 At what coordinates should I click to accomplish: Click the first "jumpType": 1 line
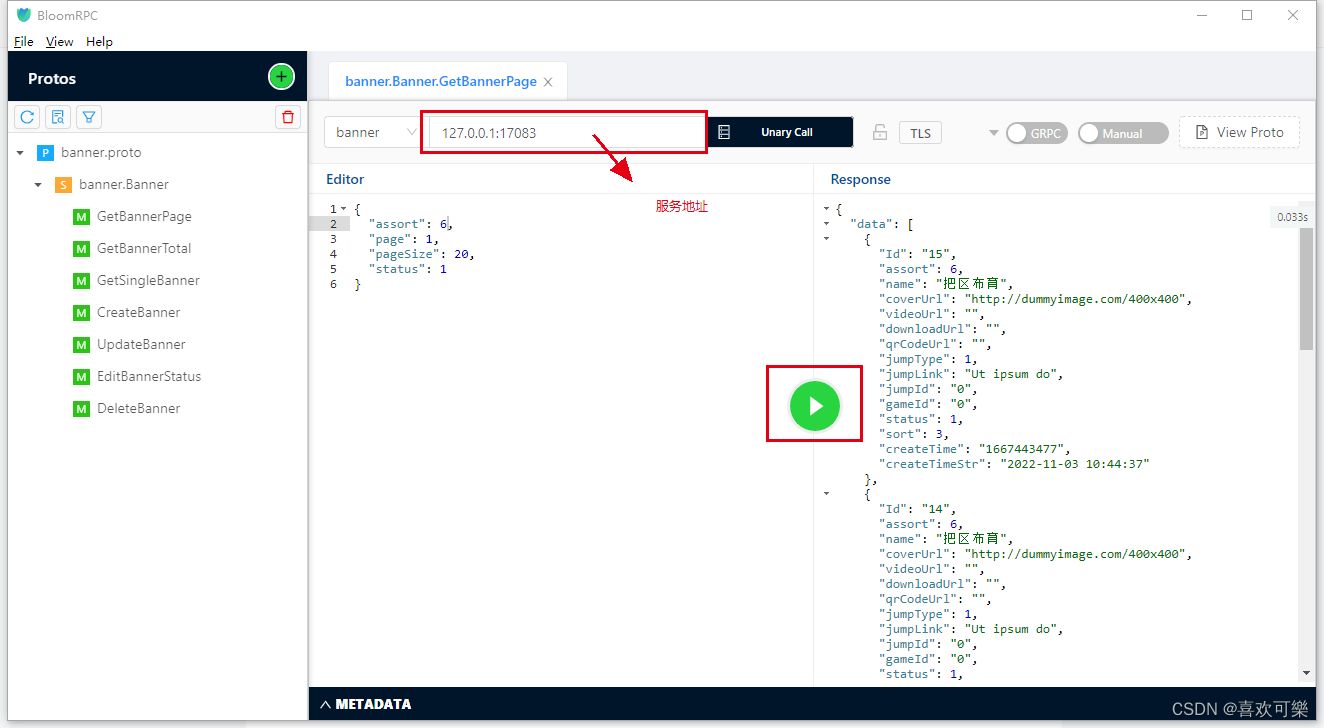pos(930,359)
